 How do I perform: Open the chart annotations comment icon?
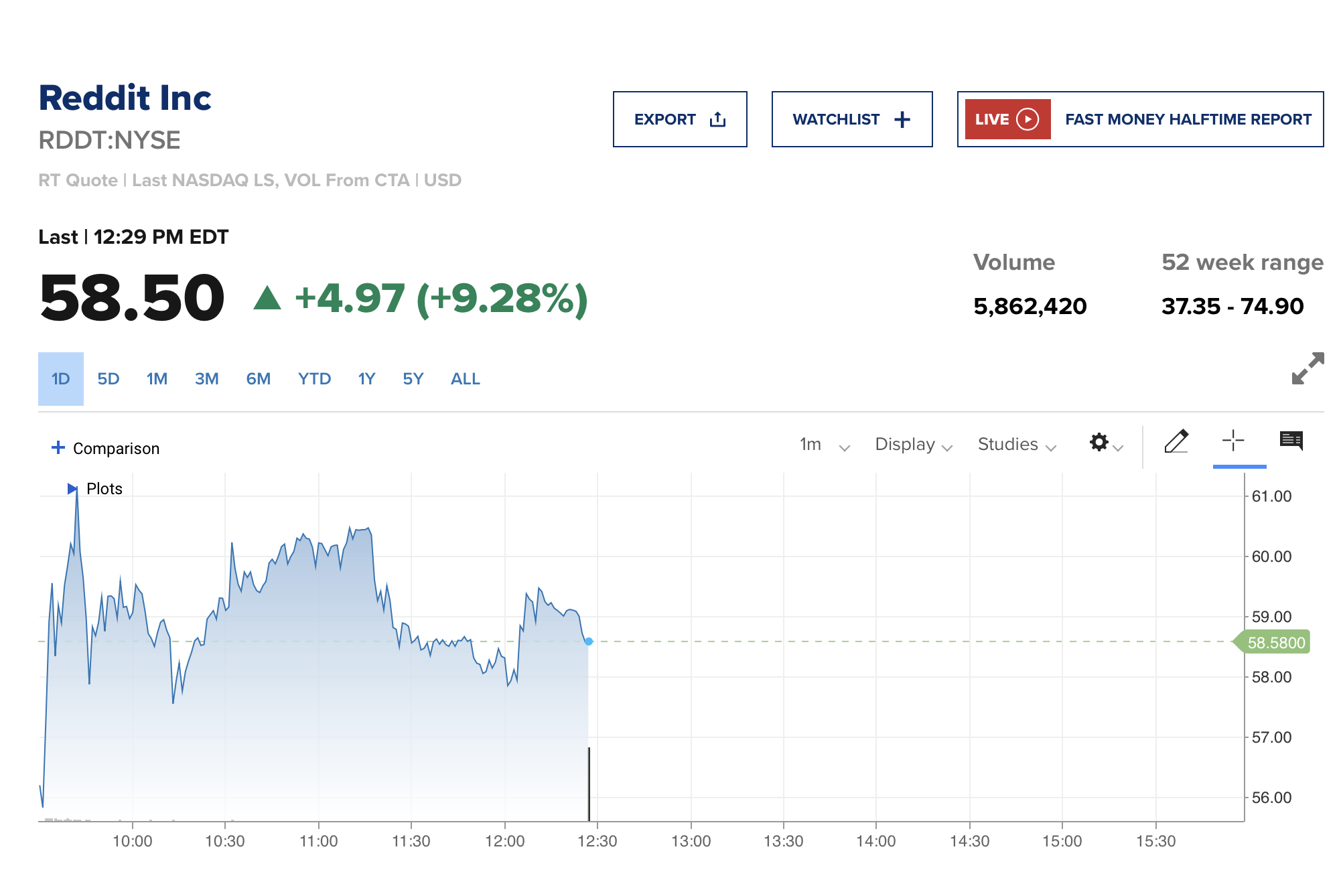1291,441
